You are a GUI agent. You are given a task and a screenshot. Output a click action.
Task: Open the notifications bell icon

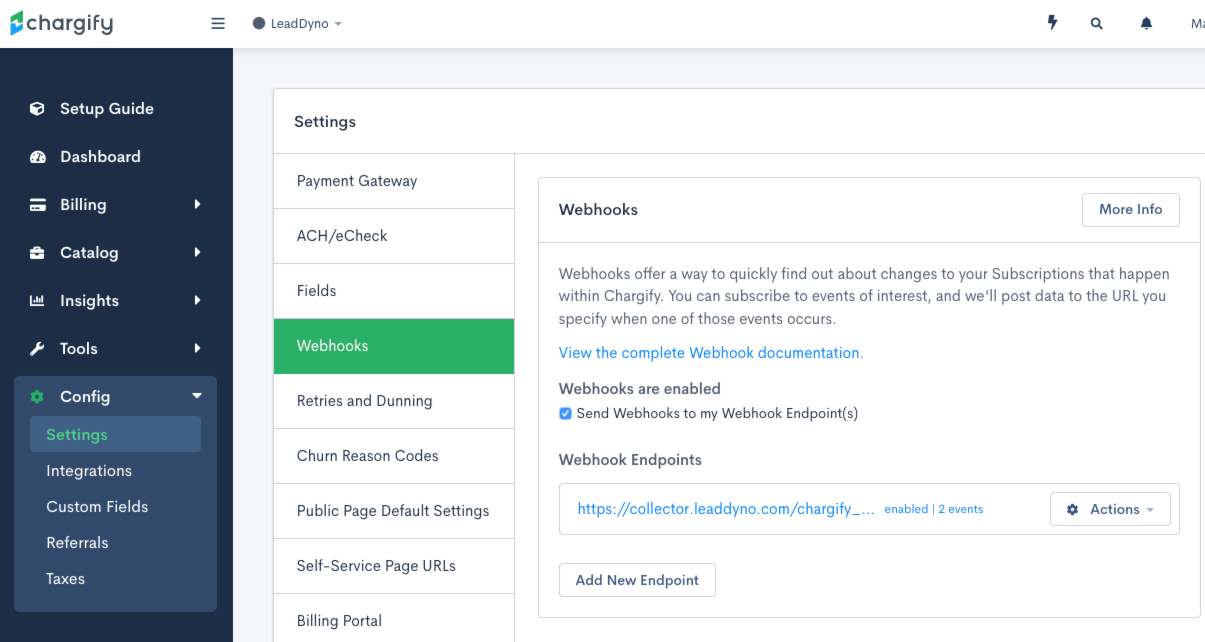(x=1146, y=23)
